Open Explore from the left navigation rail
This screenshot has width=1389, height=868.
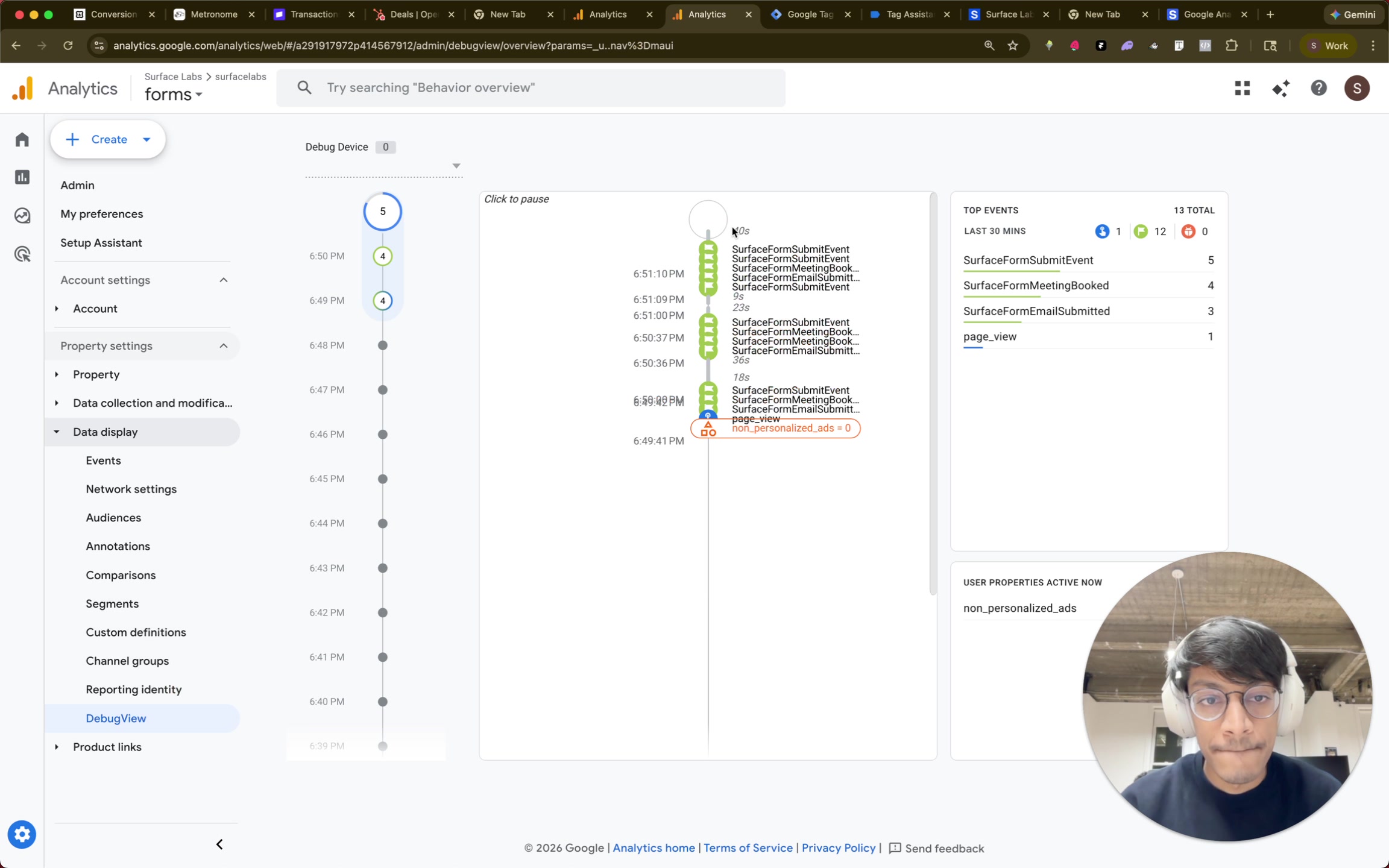pyautogui.click(x=22, y=215)
